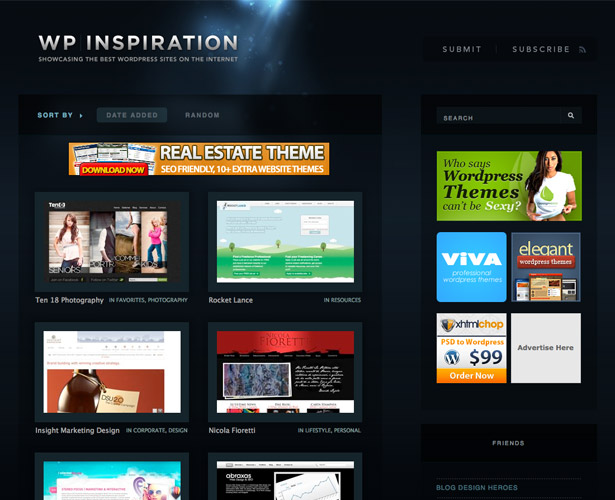Sort showcase by Date Added

tap(132, 115)
